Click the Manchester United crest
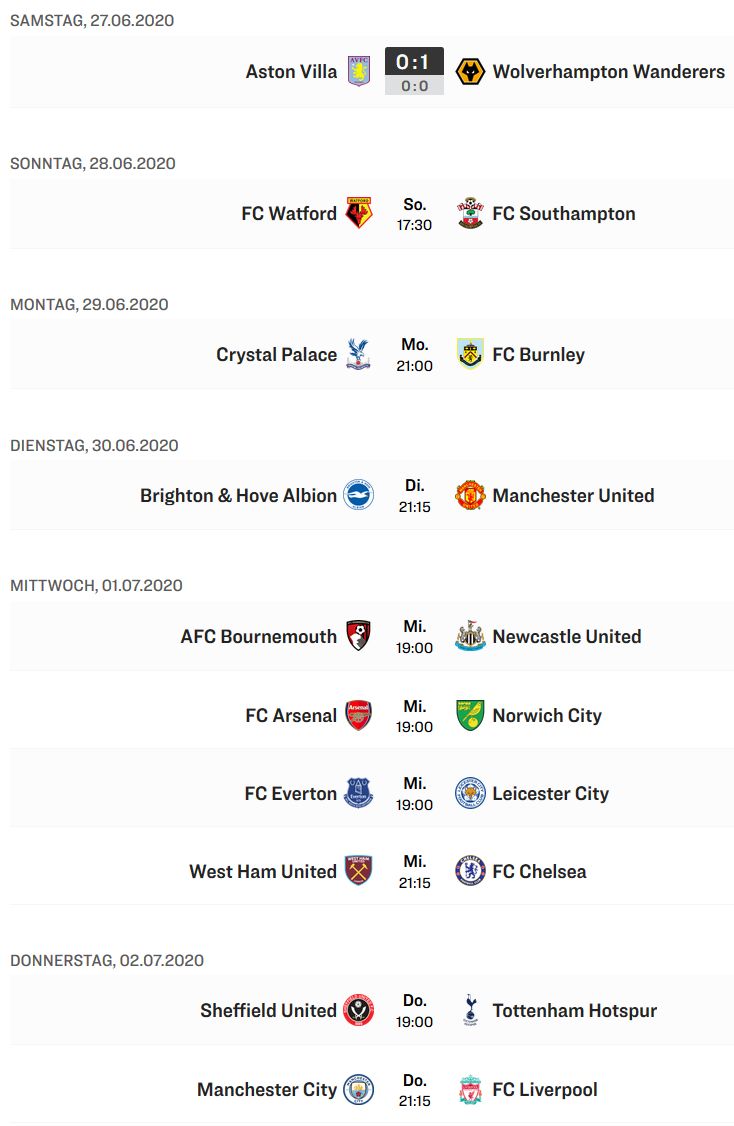 tap(470, 495)
